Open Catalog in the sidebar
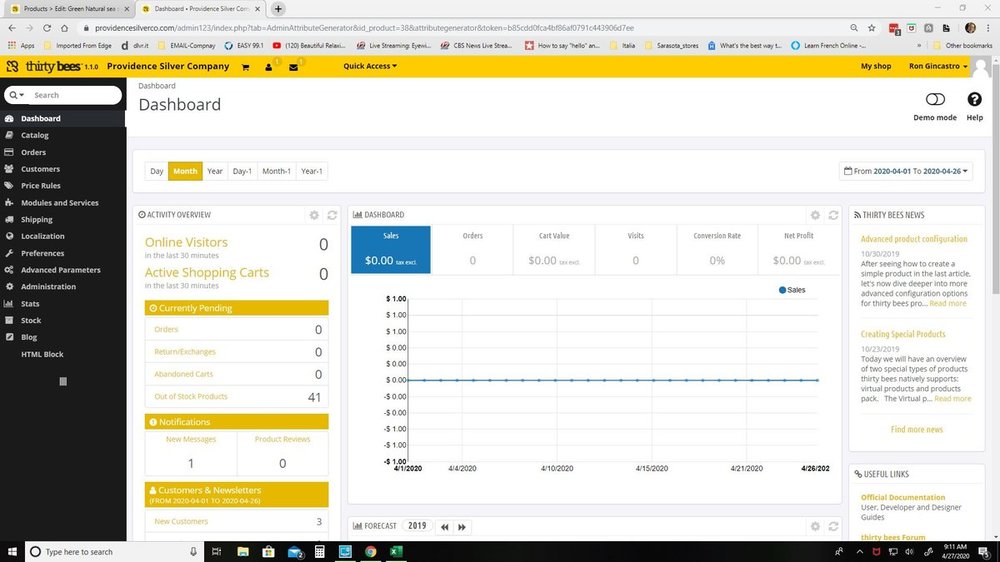Screen dimensions: 1000x562 (35, 135)
